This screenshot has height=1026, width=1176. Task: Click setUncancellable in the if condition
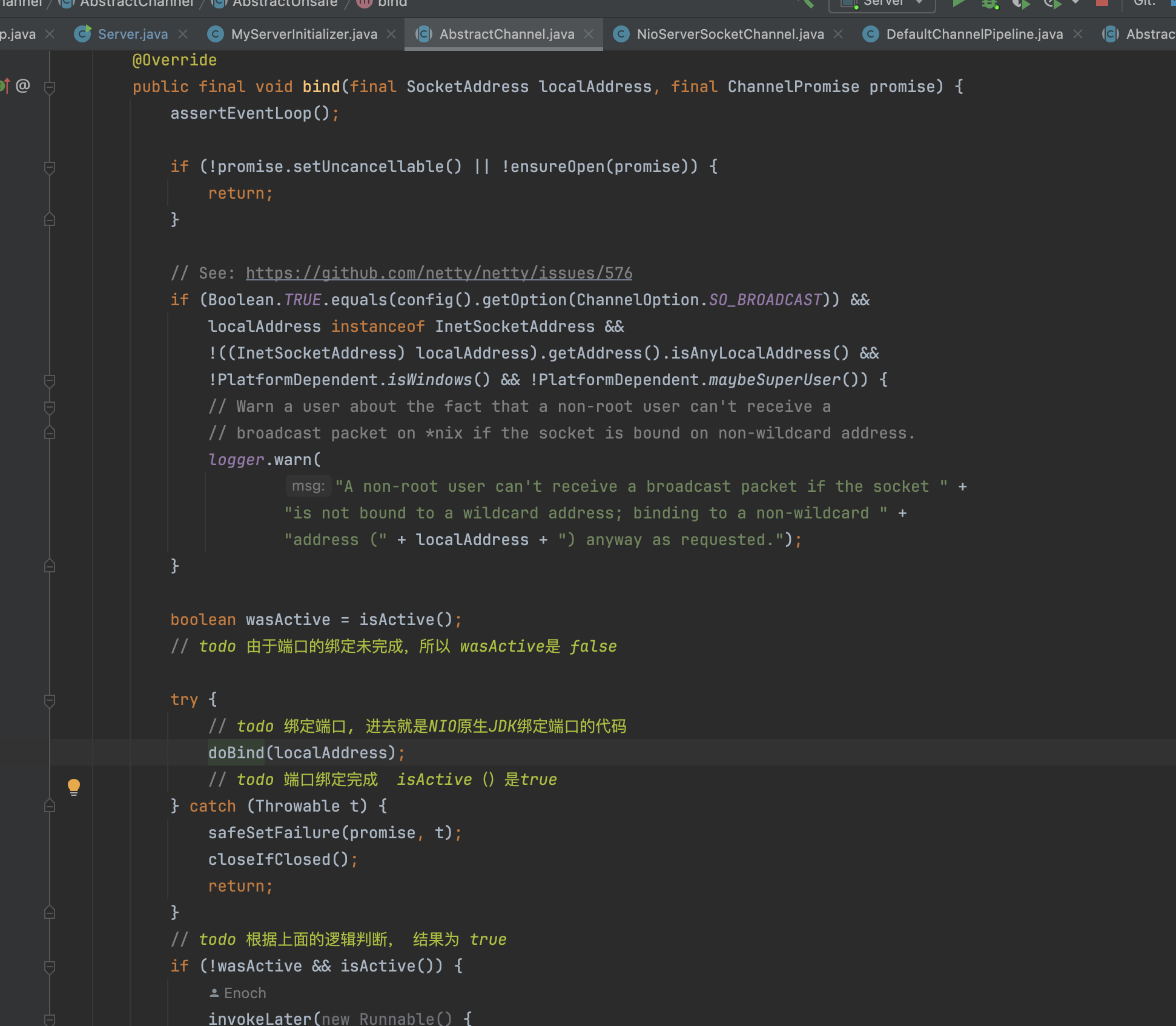pos(369,167)
